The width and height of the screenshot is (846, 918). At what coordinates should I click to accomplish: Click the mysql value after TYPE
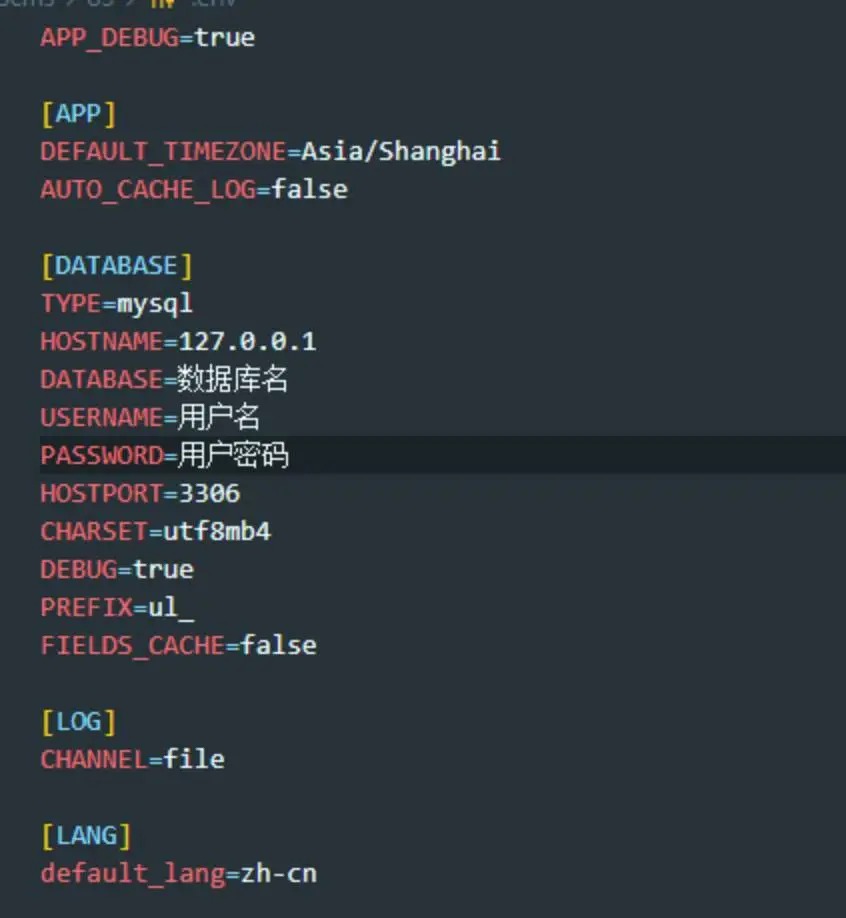pos(155,304)
